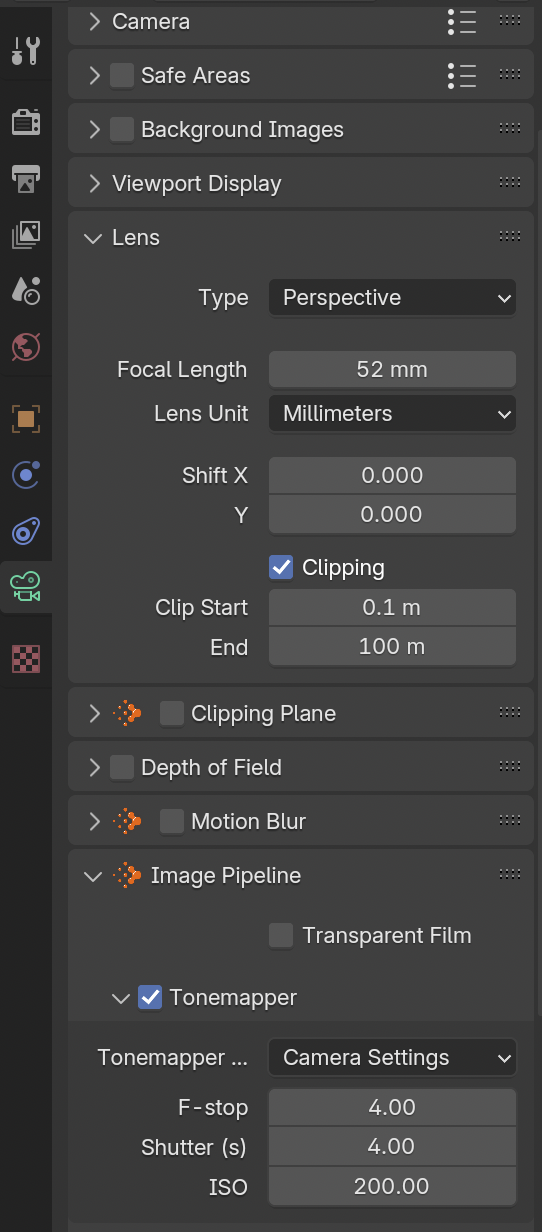Open Camera presets list icon

462,21
